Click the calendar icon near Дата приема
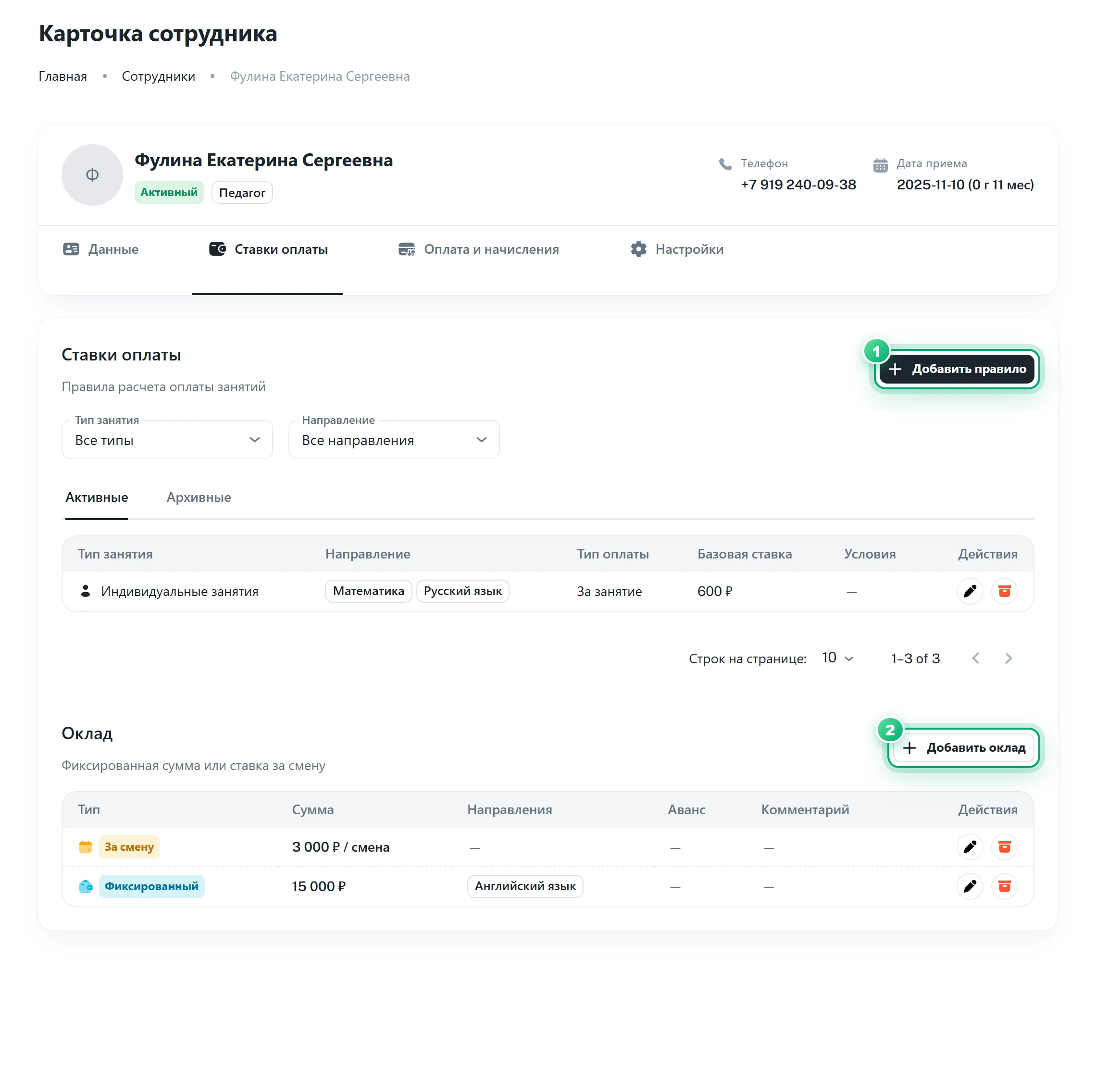This screenshot has width=1096, height=1092. point(880,165)
